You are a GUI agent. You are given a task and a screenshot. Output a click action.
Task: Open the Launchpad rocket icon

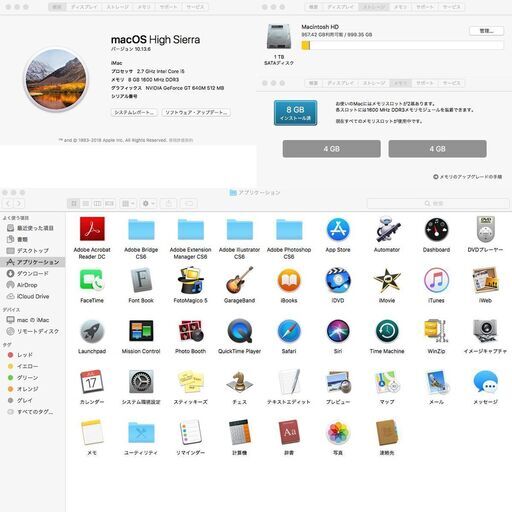pyautogui.click(x=92, y=331)
